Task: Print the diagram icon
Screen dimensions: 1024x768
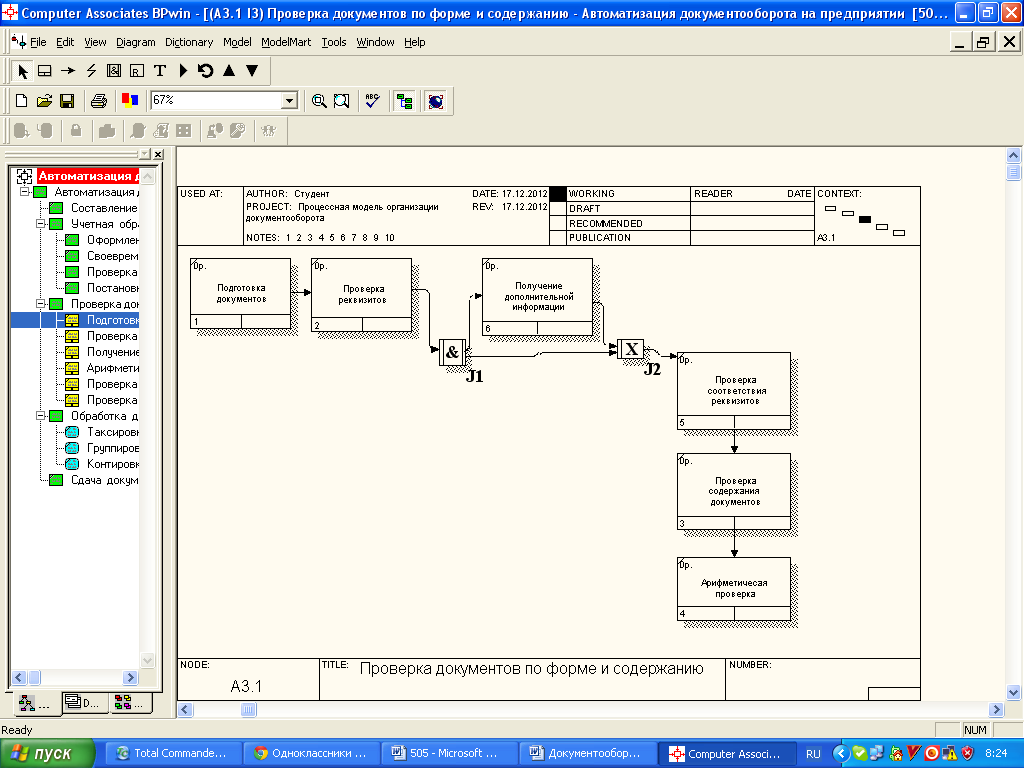Action: [99, 101]
